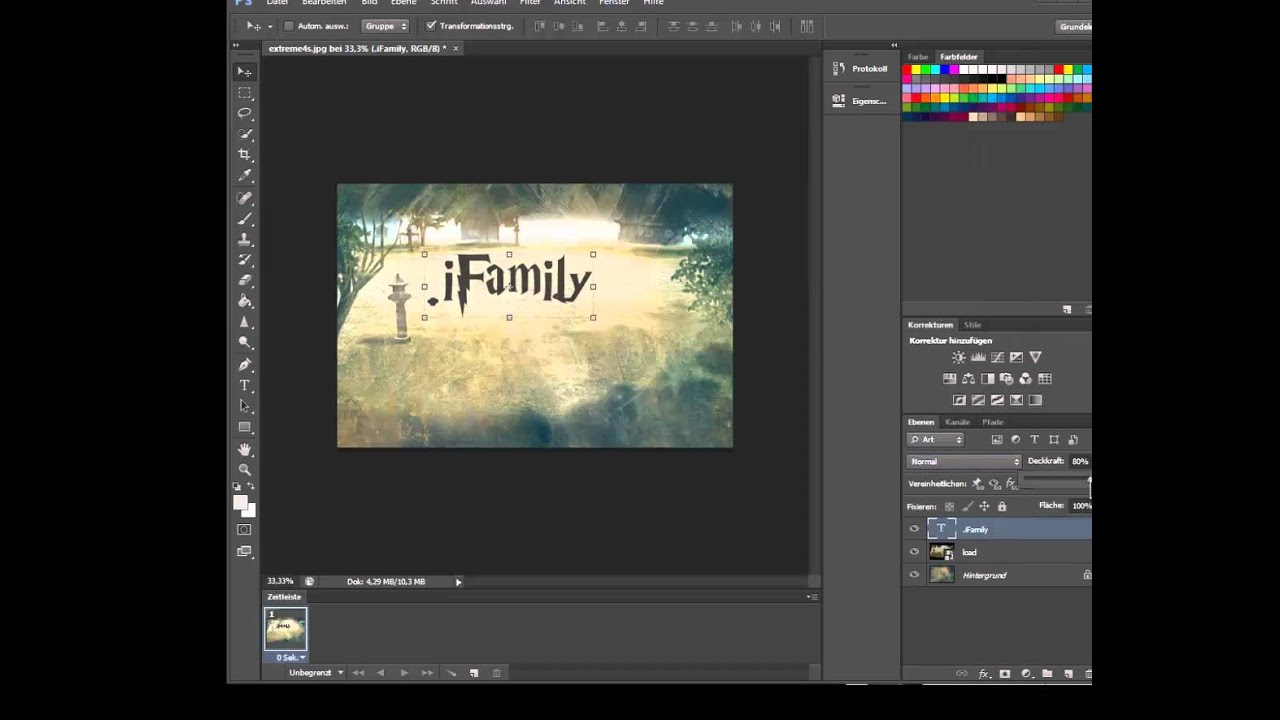Screen dimensions: 1280x720
Task: Open the Bearbeiten menu
Action: (x=324, y=3)
